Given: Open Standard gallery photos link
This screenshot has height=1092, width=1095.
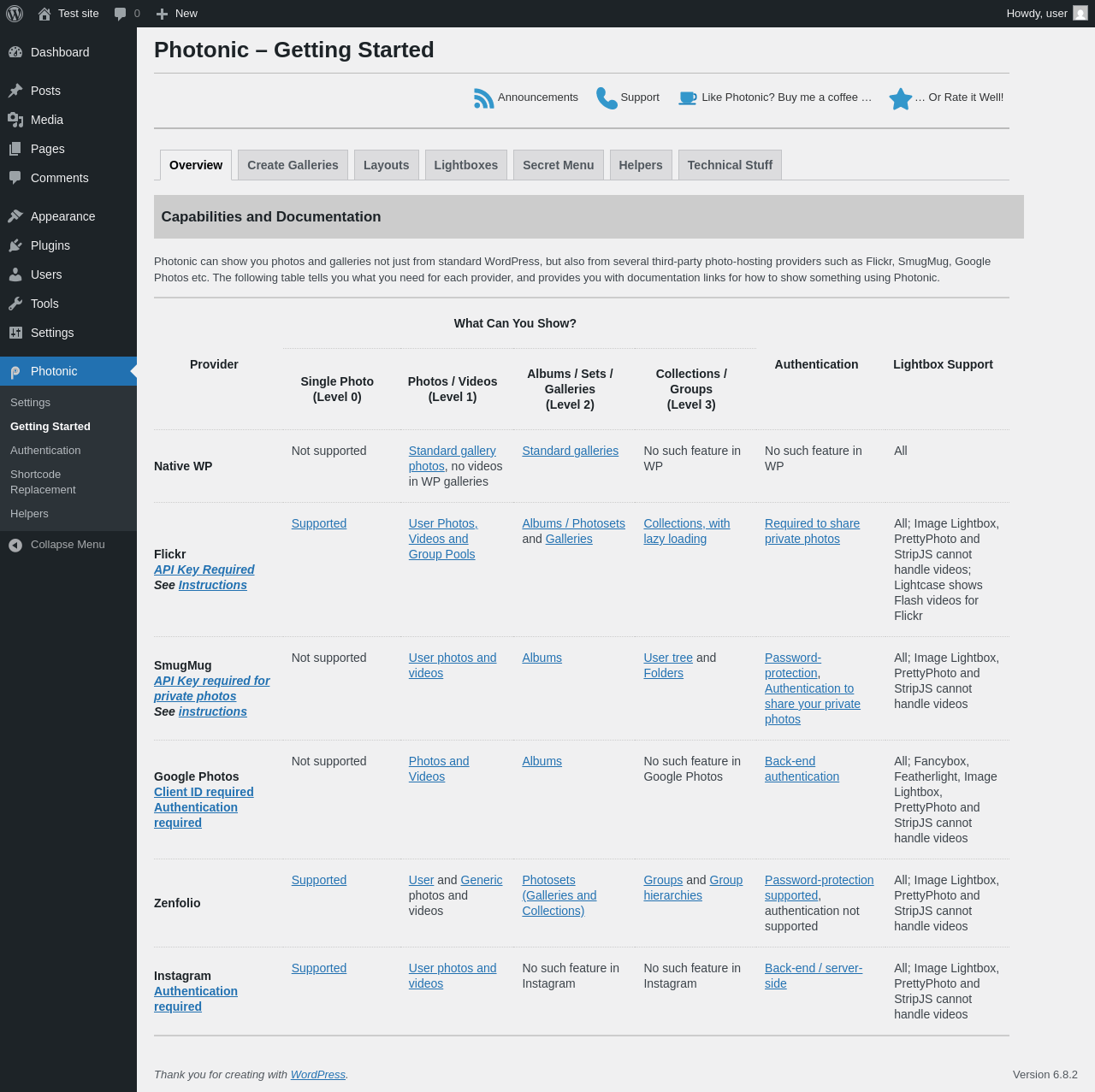Looking at the screenshot, I should [452, 458].
